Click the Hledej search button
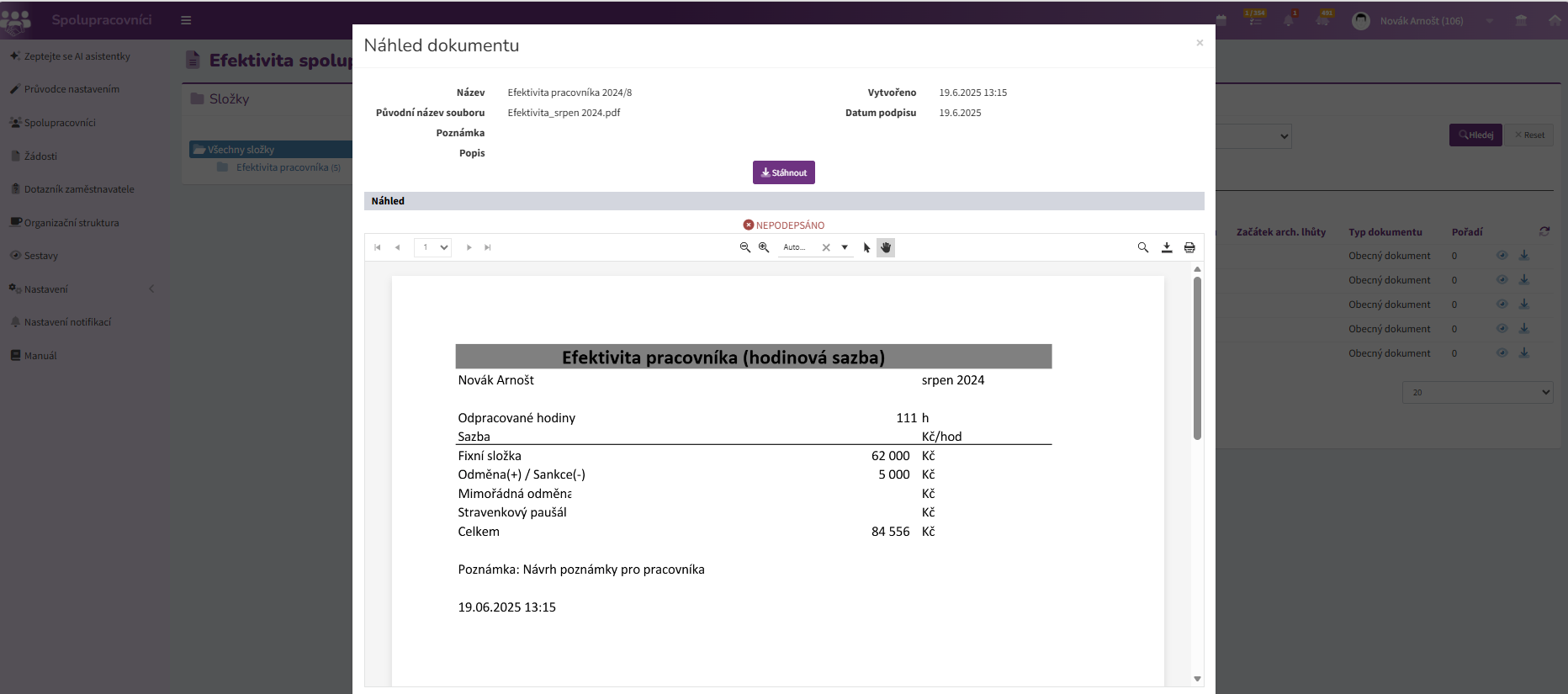Image resolution: width=1568 pixels, height=694 pixels. [1475, 135]
